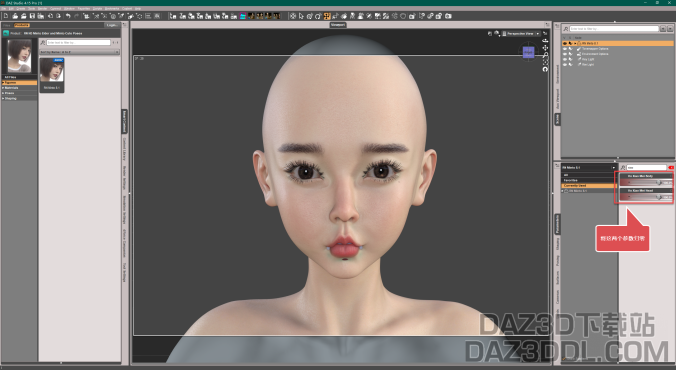Expand RN Meta 8.1 in Parameters tree
The image size is (676, 370).
coord(563,191)
